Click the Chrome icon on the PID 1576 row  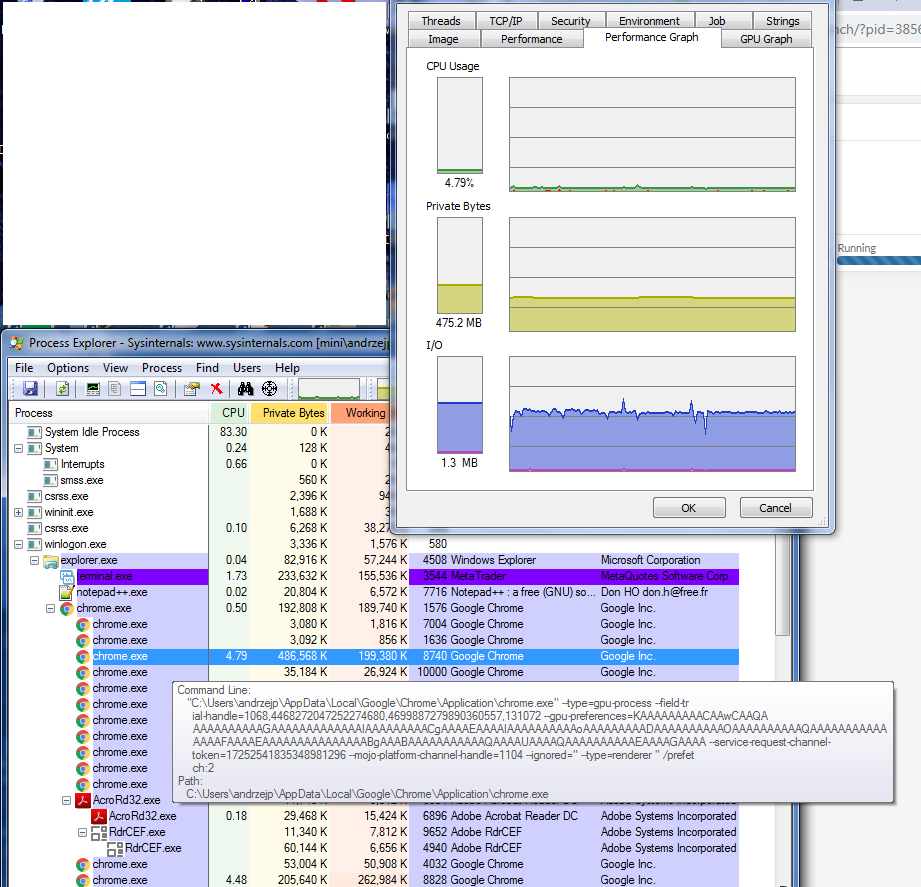pos(67,609)
